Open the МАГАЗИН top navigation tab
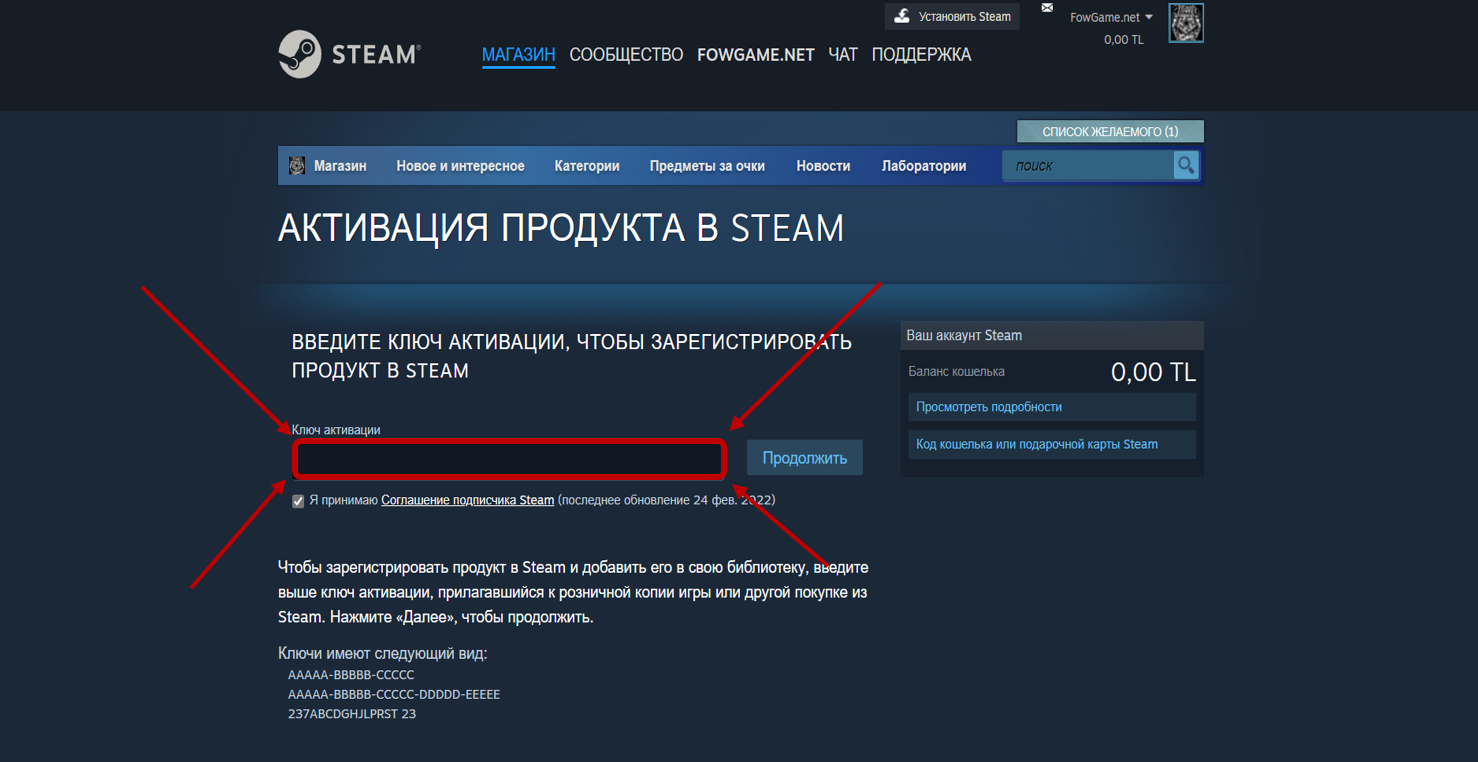Screen dimensions: 1478x762 pyautogui.click(x=518, y=55)
